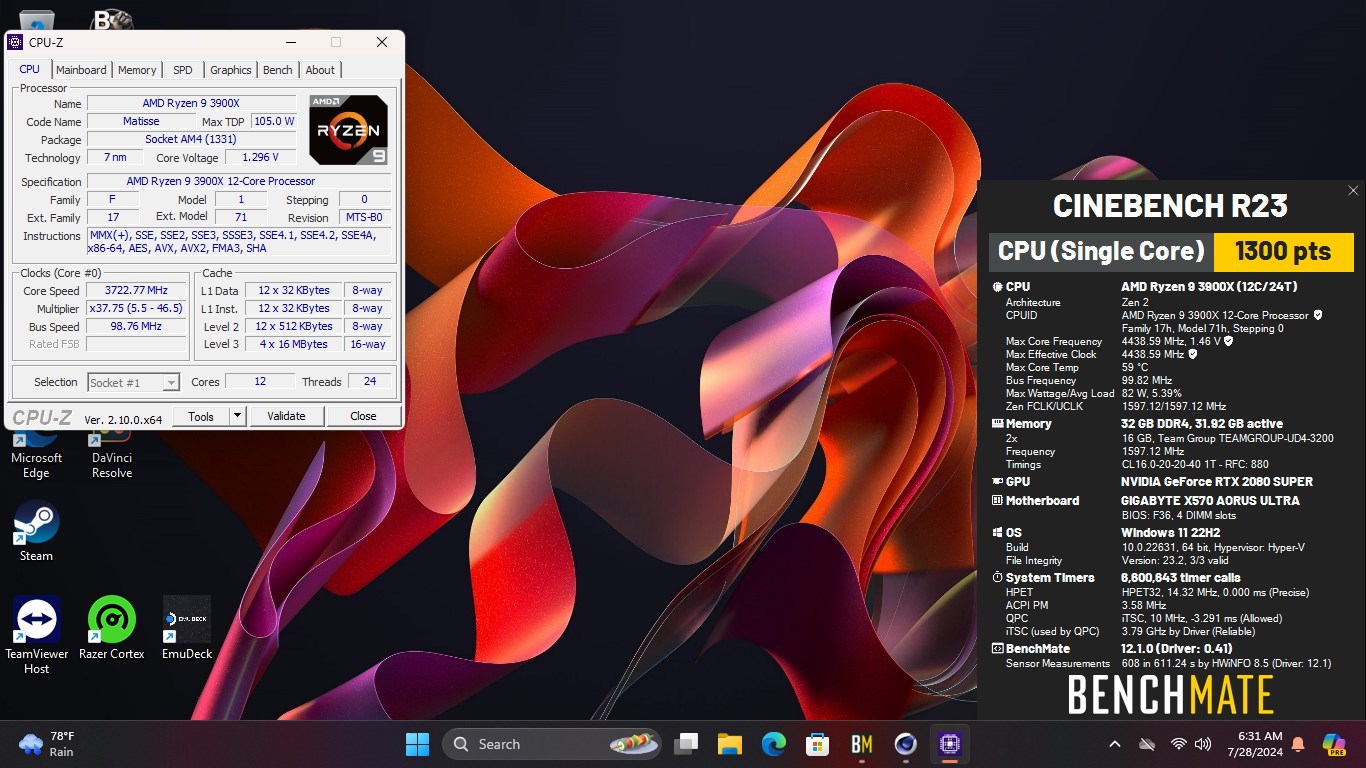
Task: Open the About tab in CPU-Z
Action: 320,70
